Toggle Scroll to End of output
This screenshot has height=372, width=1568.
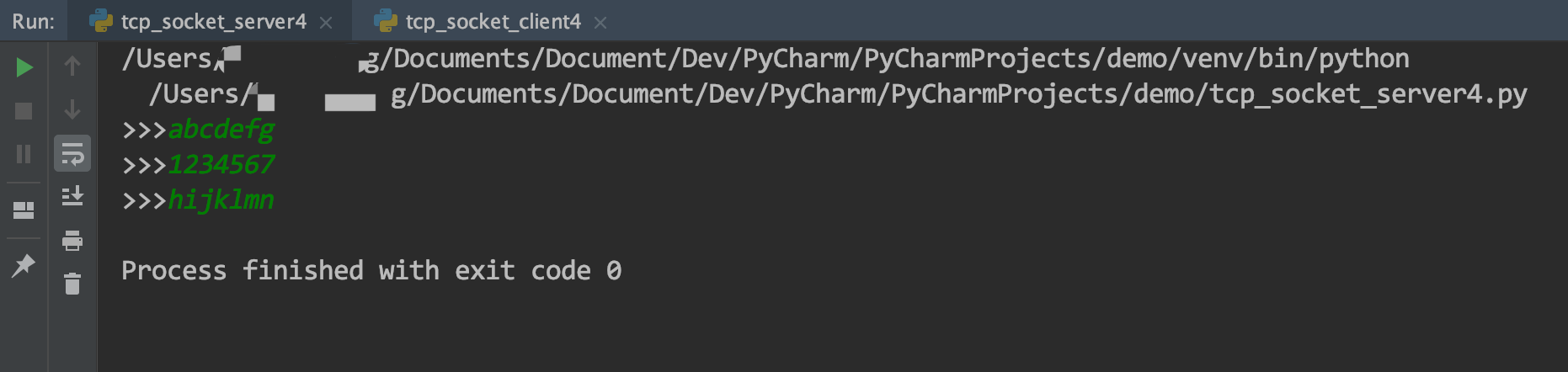(x=72, y=196)
